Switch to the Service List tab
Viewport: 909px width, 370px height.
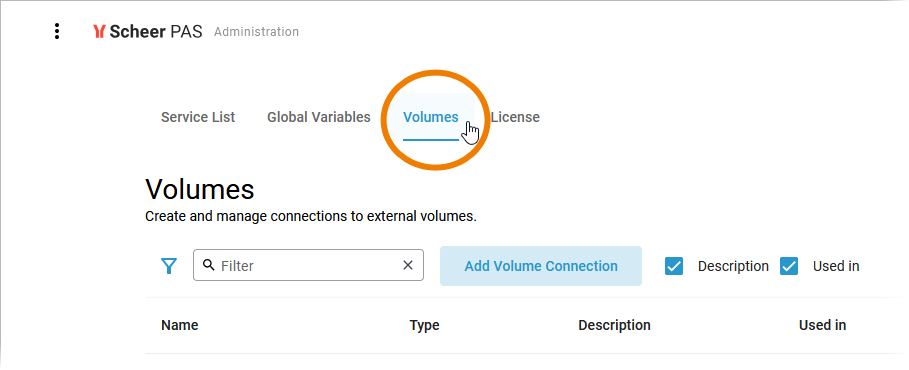(x=198, y=117)
